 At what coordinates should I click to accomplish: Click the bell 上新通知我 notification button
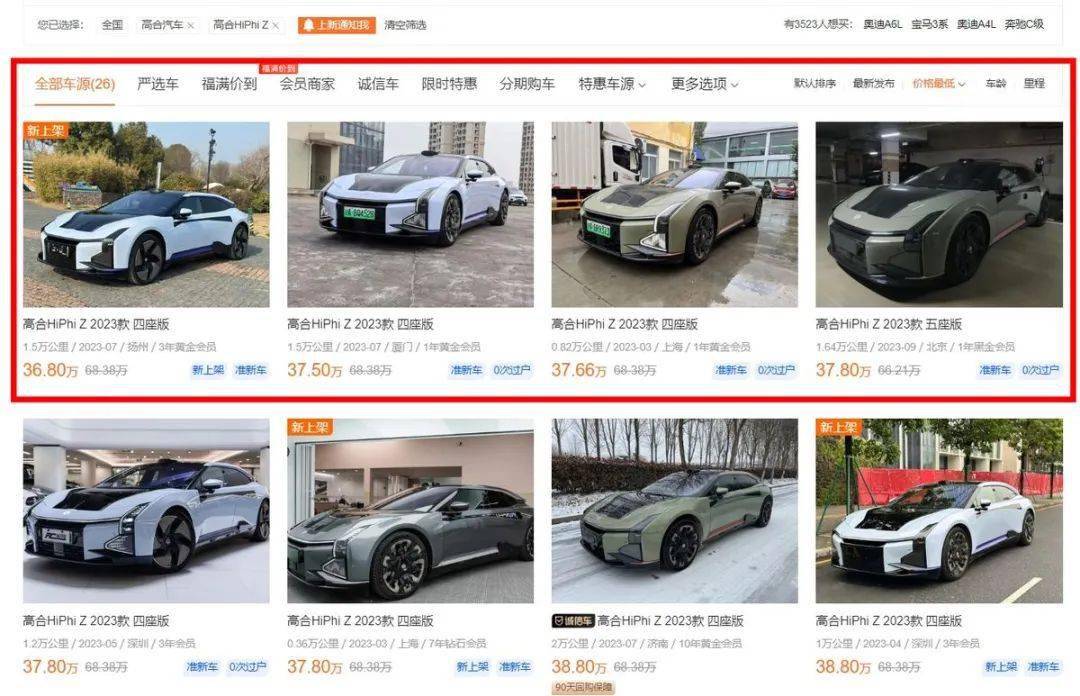coord(337,25)
